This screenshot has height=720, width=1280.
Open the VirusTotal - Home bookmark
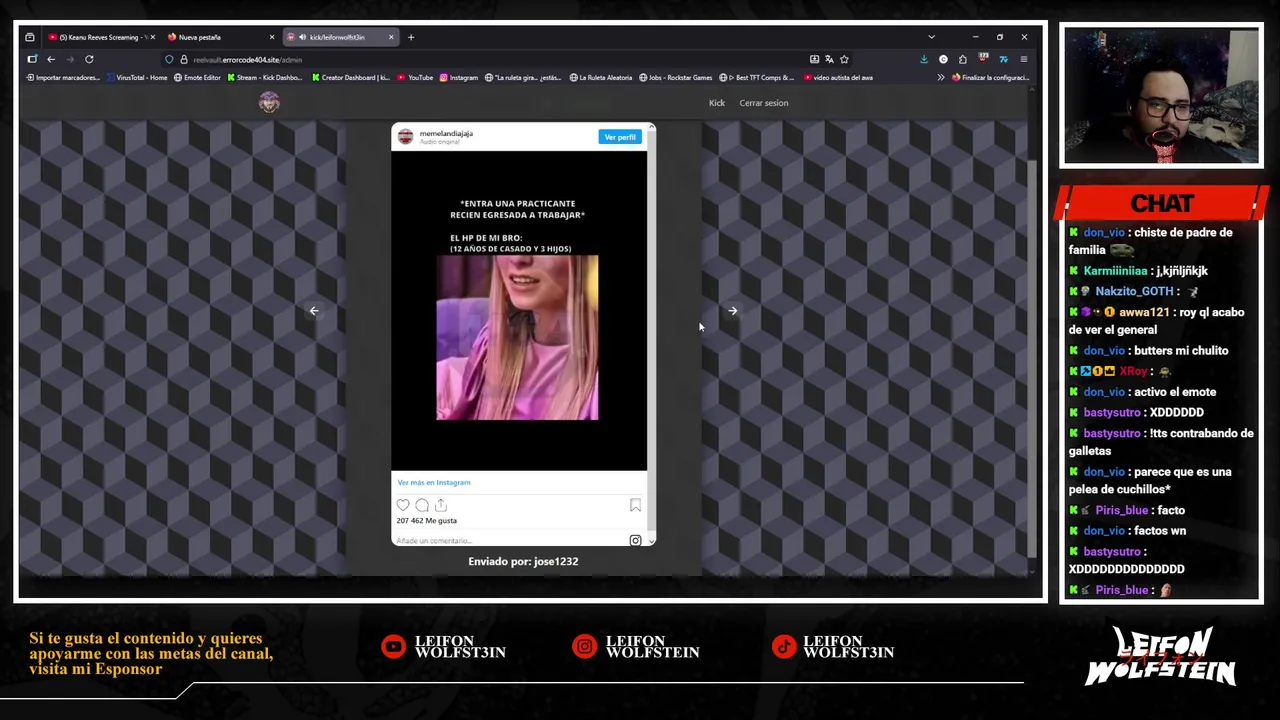click(136, 77)
